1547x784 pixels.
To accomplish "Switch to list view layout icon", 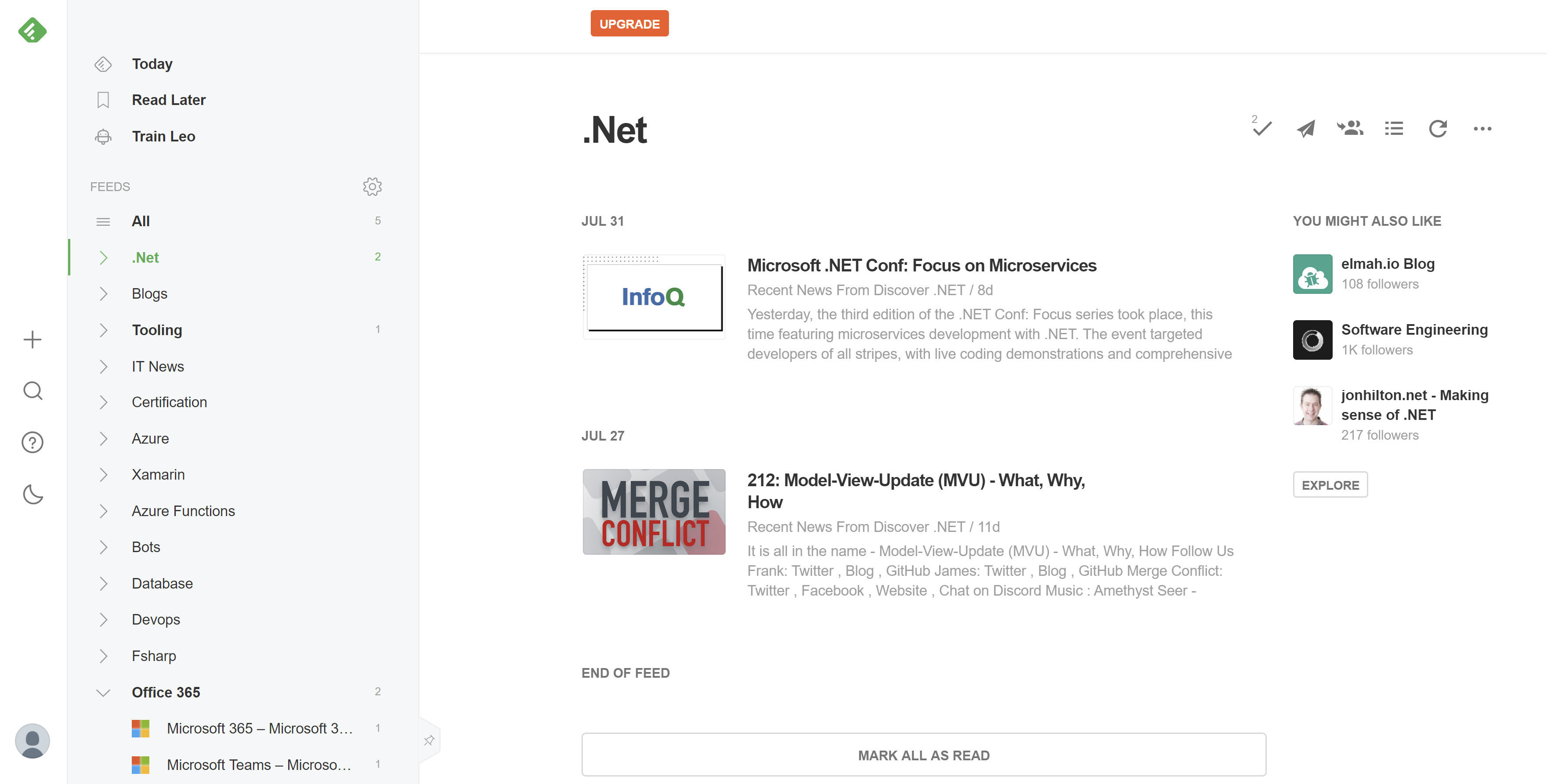I will click(x=1394, y=128).
